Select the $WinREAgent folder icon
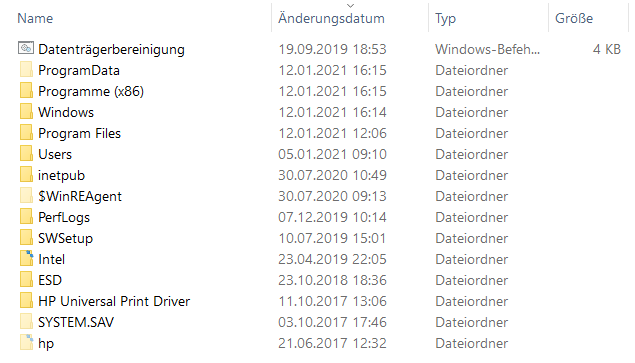Viewport: 635px width, 363px height. 26,196
